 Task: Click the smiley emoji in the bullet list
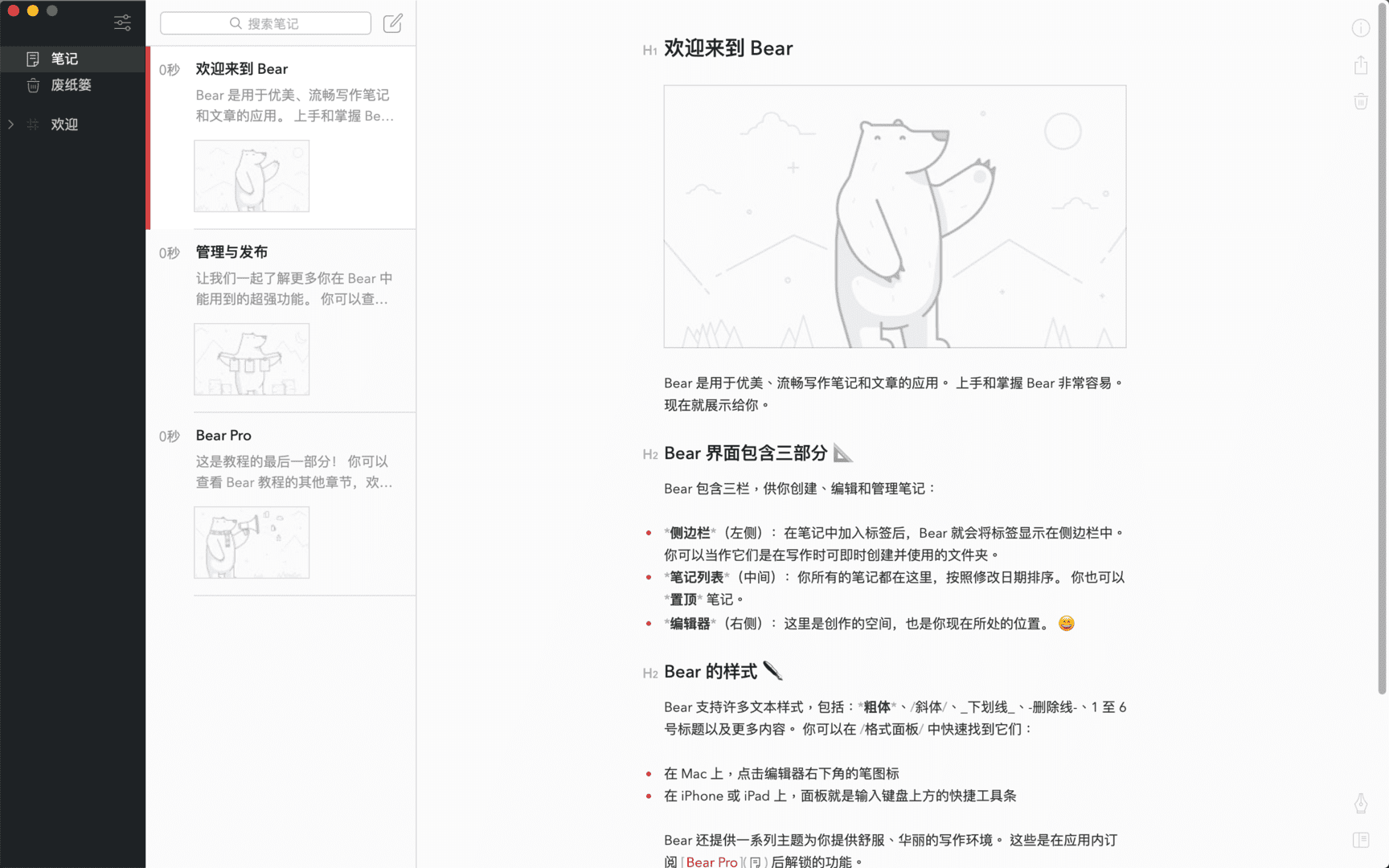pyautogui.click(x=1065, y=622)
